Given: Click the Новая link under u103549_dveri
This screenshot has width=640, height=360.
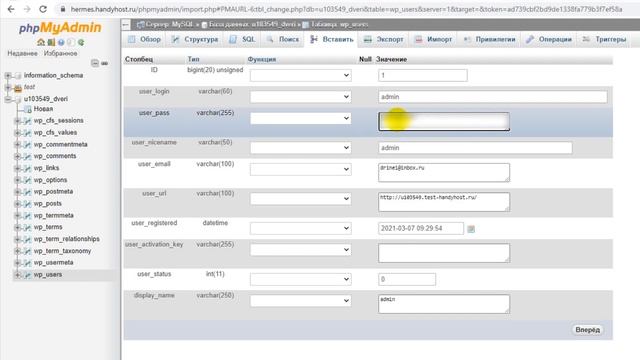Looking at the screenshot, I should click(x=43, y=109).
